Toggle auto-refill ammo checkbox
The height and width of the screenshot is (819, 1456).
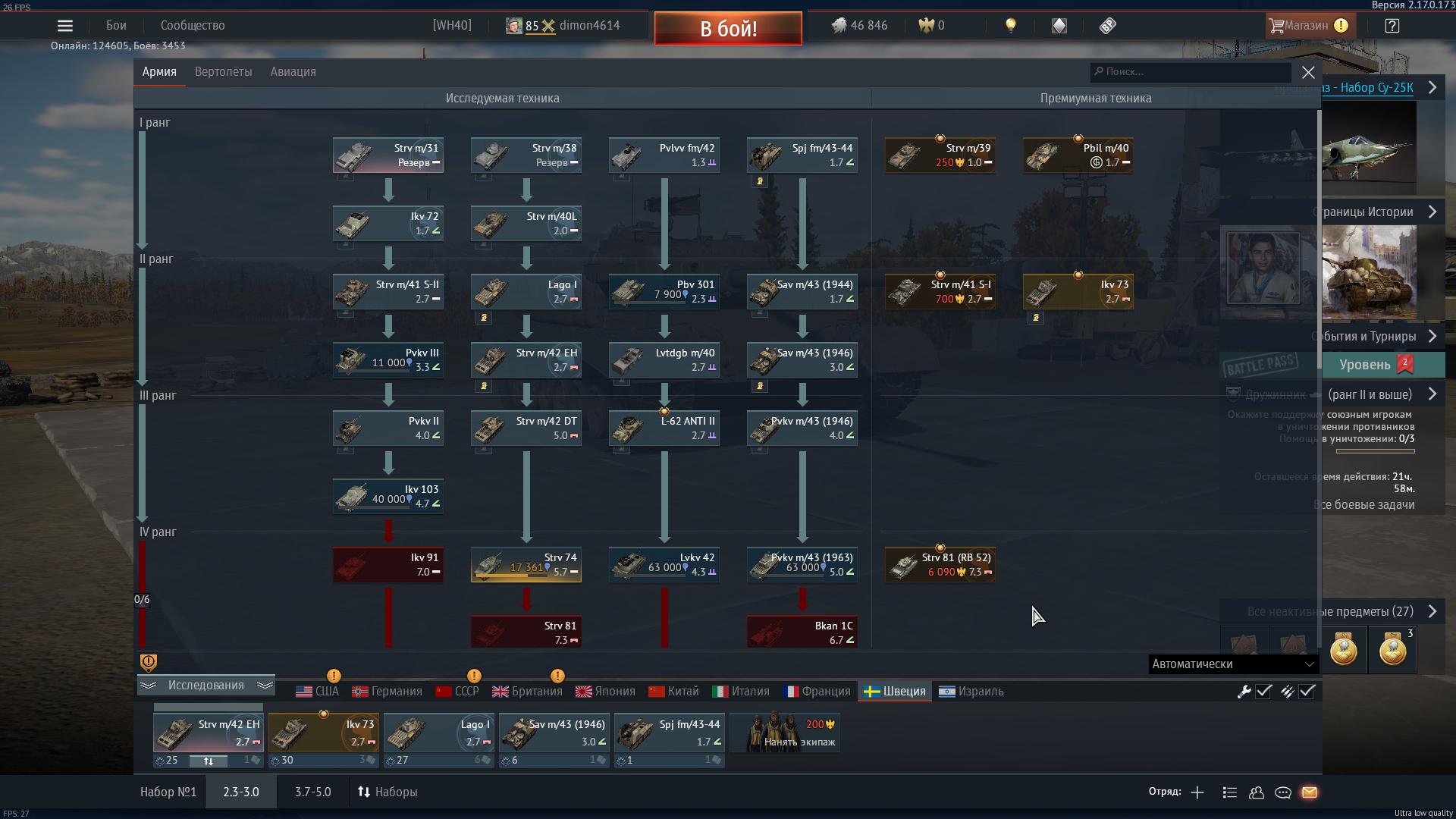[1307, 692]
